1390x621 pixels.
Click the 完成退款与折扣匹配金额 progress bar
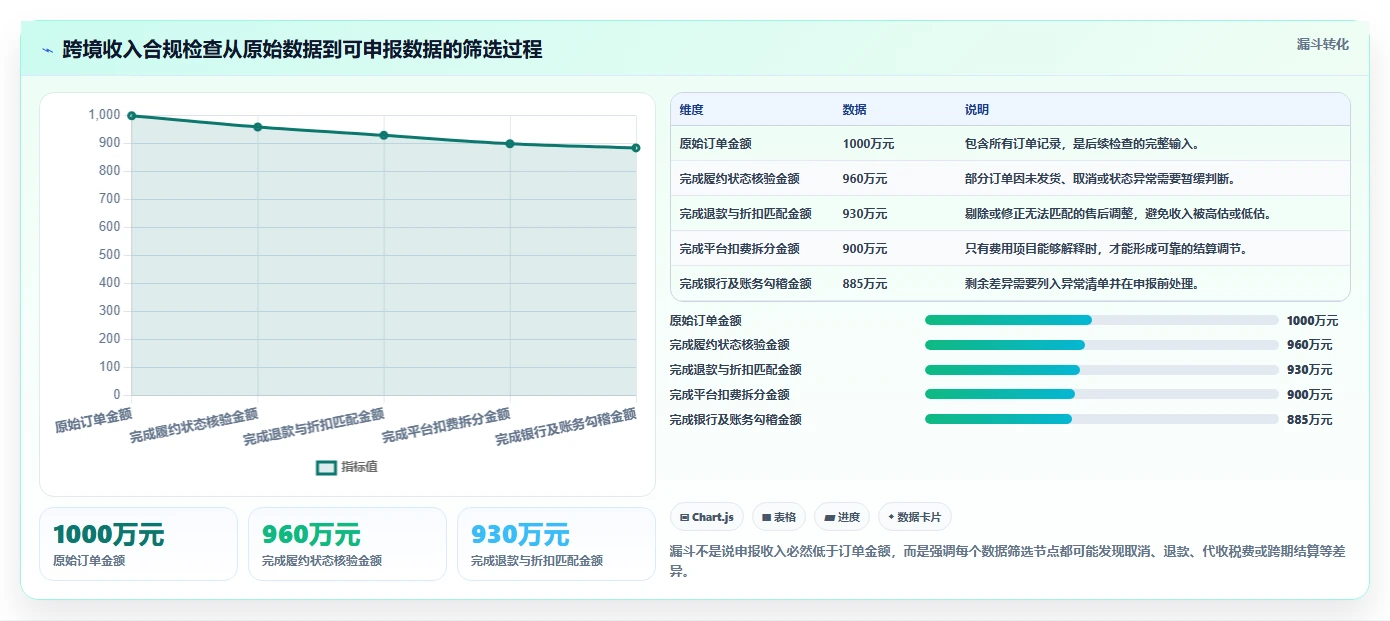coord(1102,370)
